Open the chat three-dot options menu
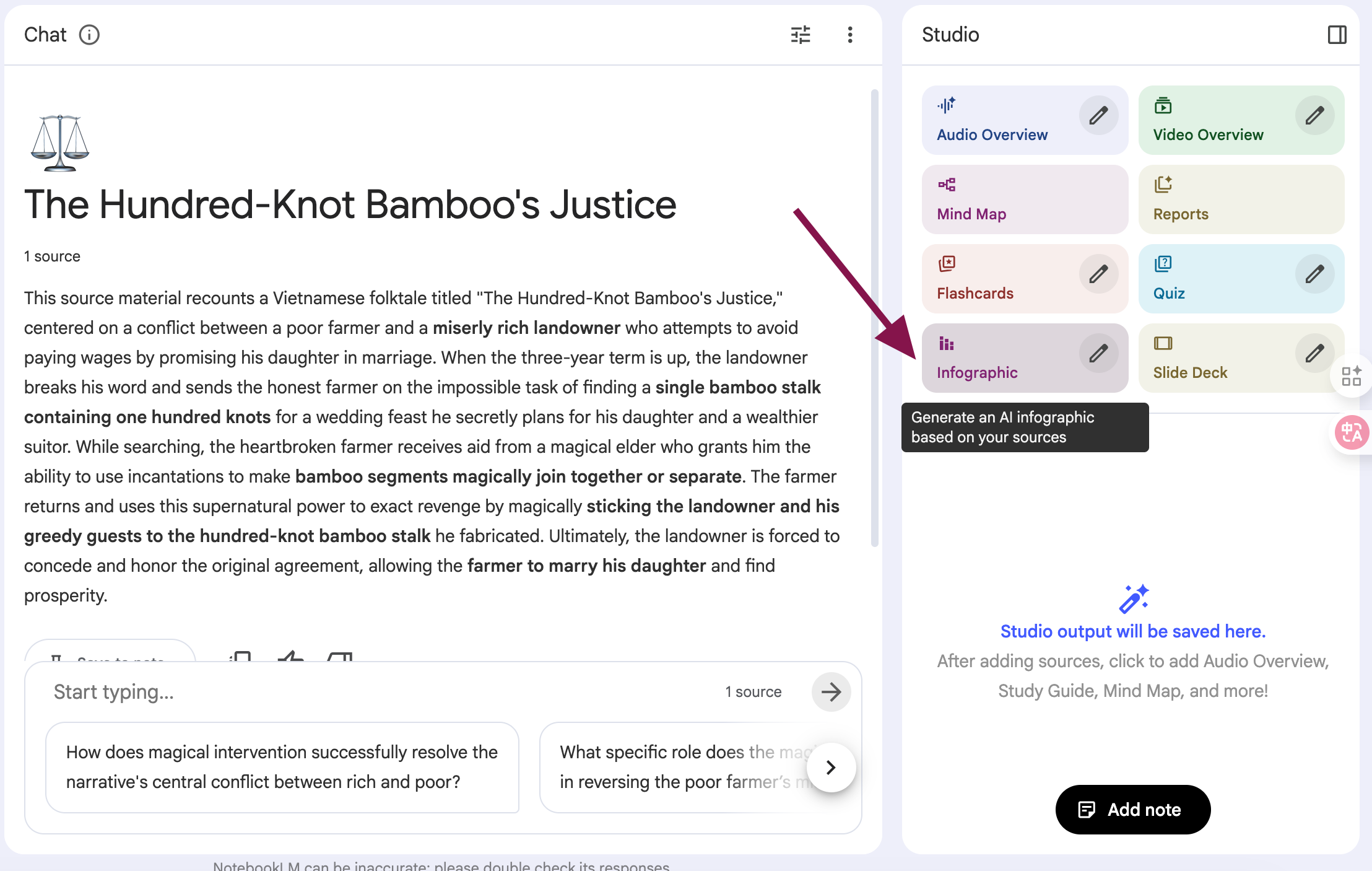 pyautogui.click(x=850, y=35)
